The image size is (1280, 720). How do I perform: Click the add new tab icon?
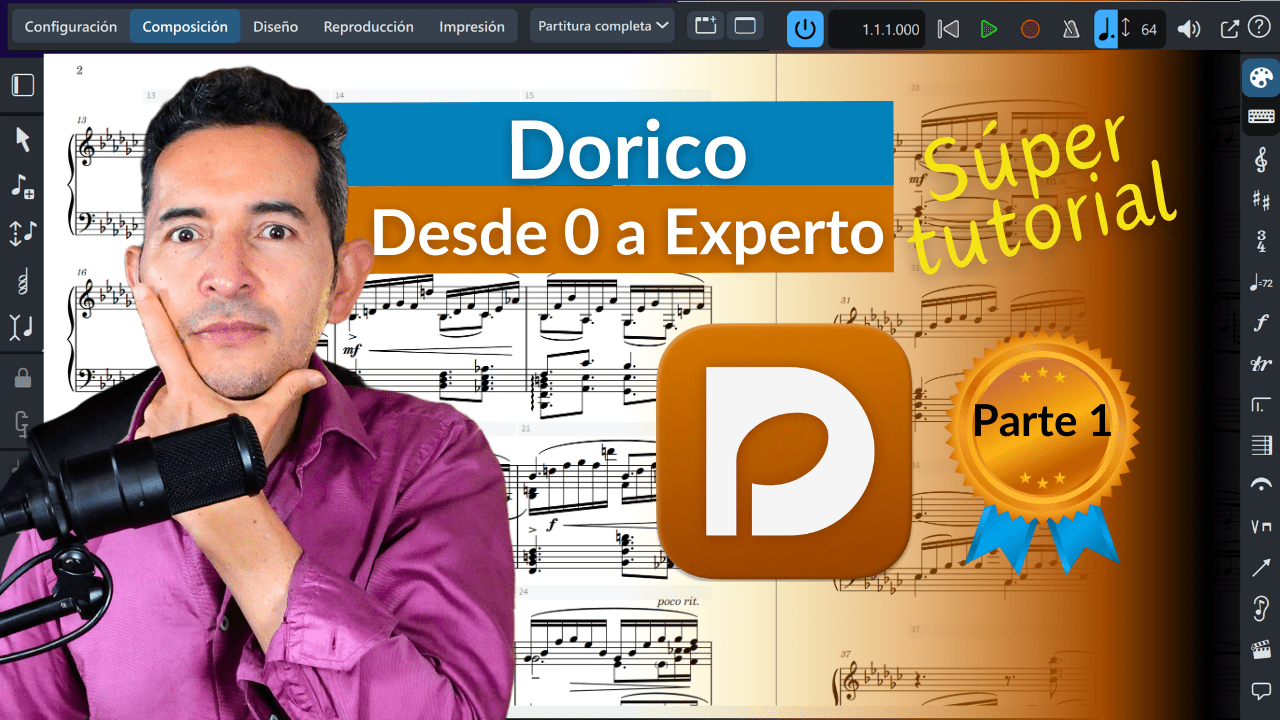[706, 27]
